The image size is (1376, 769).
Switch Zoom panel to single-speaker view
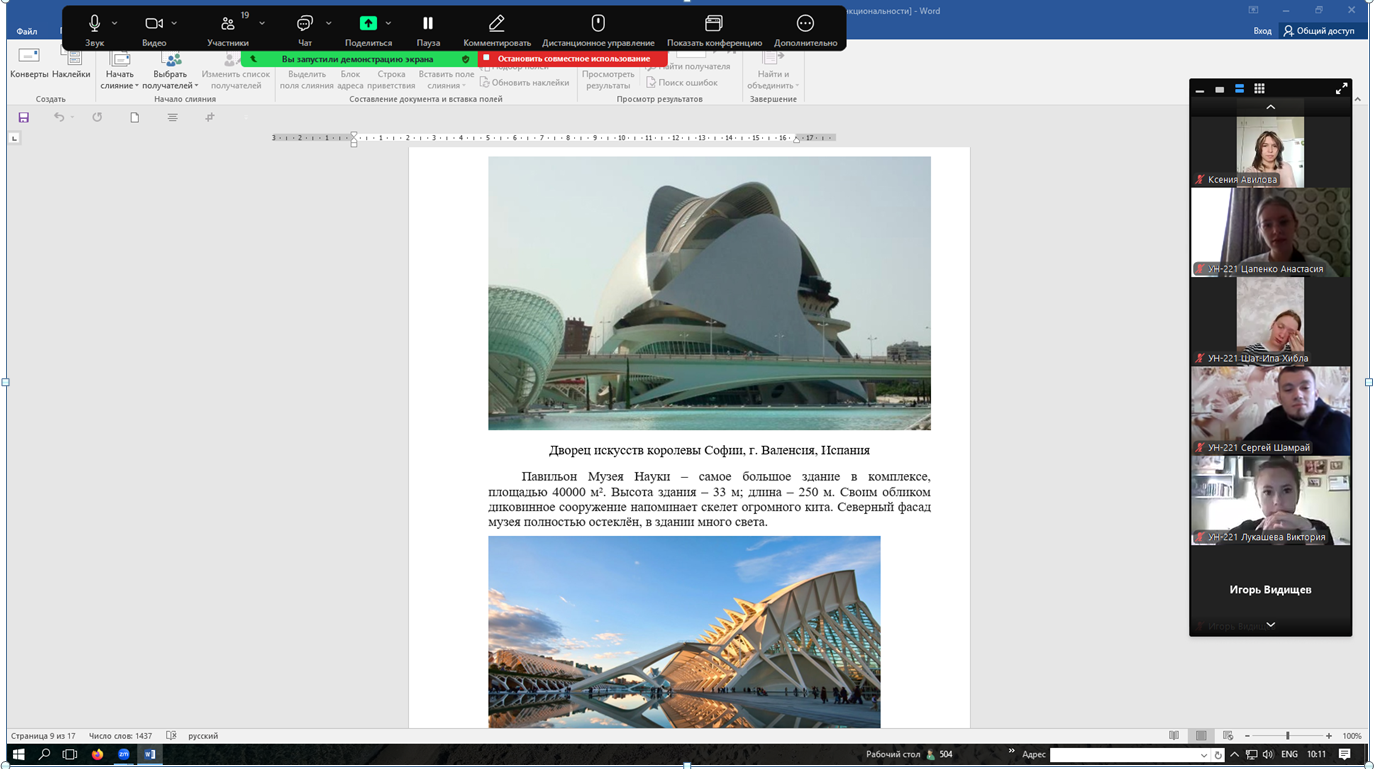tap(1220, 89)
